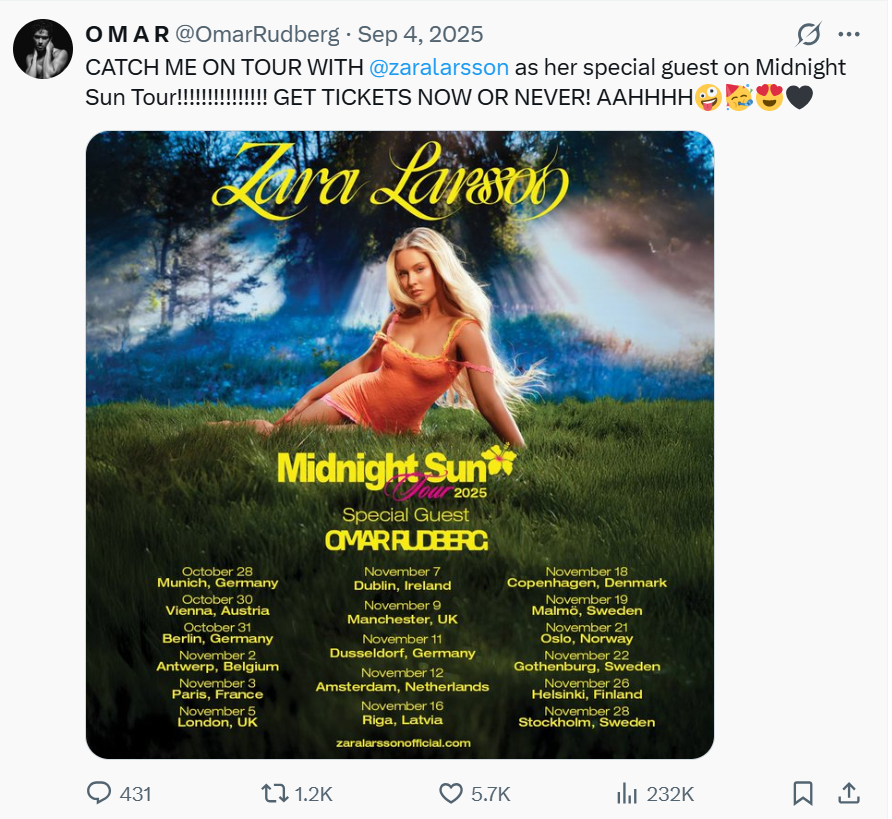Viewport: 892px width, 819px height.
Task: Click the reply speech bubble icon
Action: coord(99,793)
